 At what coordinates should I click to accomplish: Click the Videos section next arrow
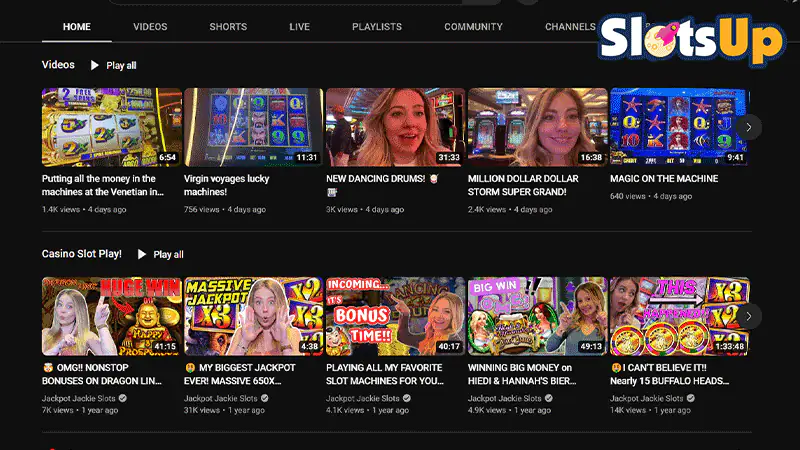coord(748,127)
